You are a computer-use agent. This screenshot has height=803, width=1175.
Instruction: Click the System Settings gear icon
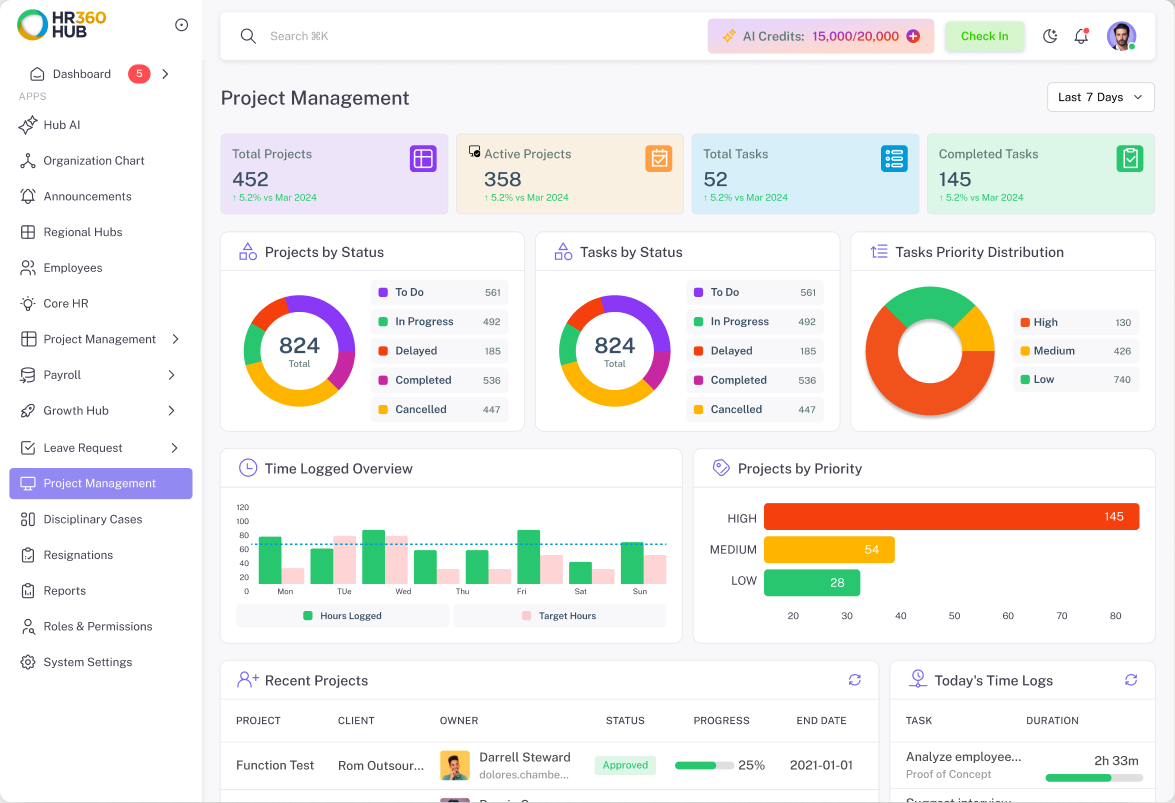tap(28, 662)
